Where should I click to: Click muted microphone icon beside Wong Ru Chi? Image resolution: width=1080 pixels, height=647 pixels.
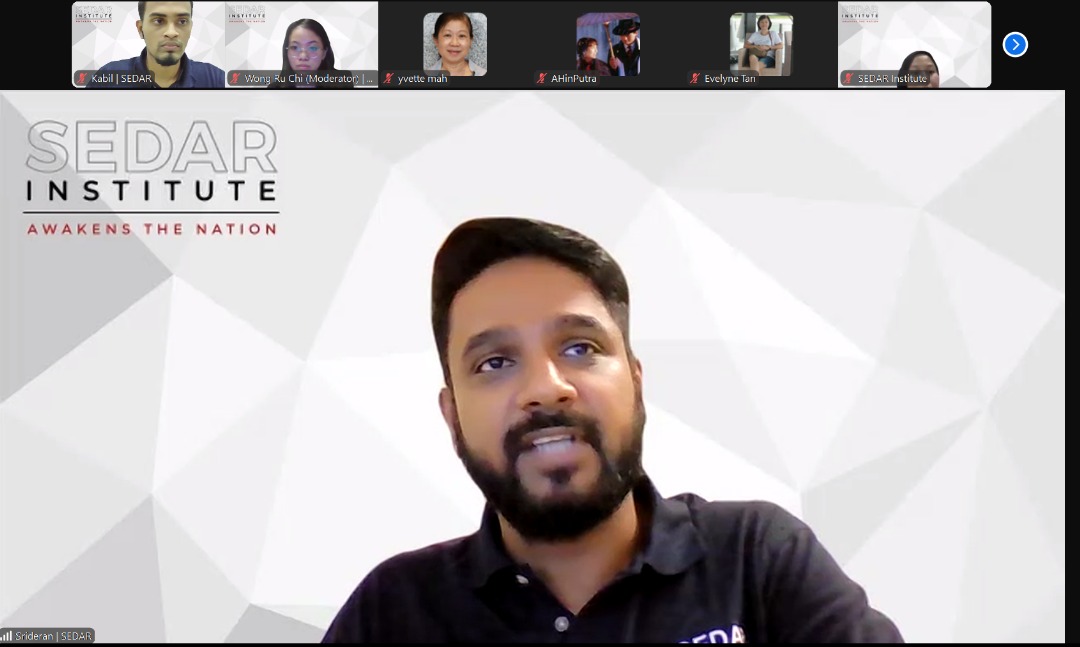pyautogui.click(x=236, y=79)
